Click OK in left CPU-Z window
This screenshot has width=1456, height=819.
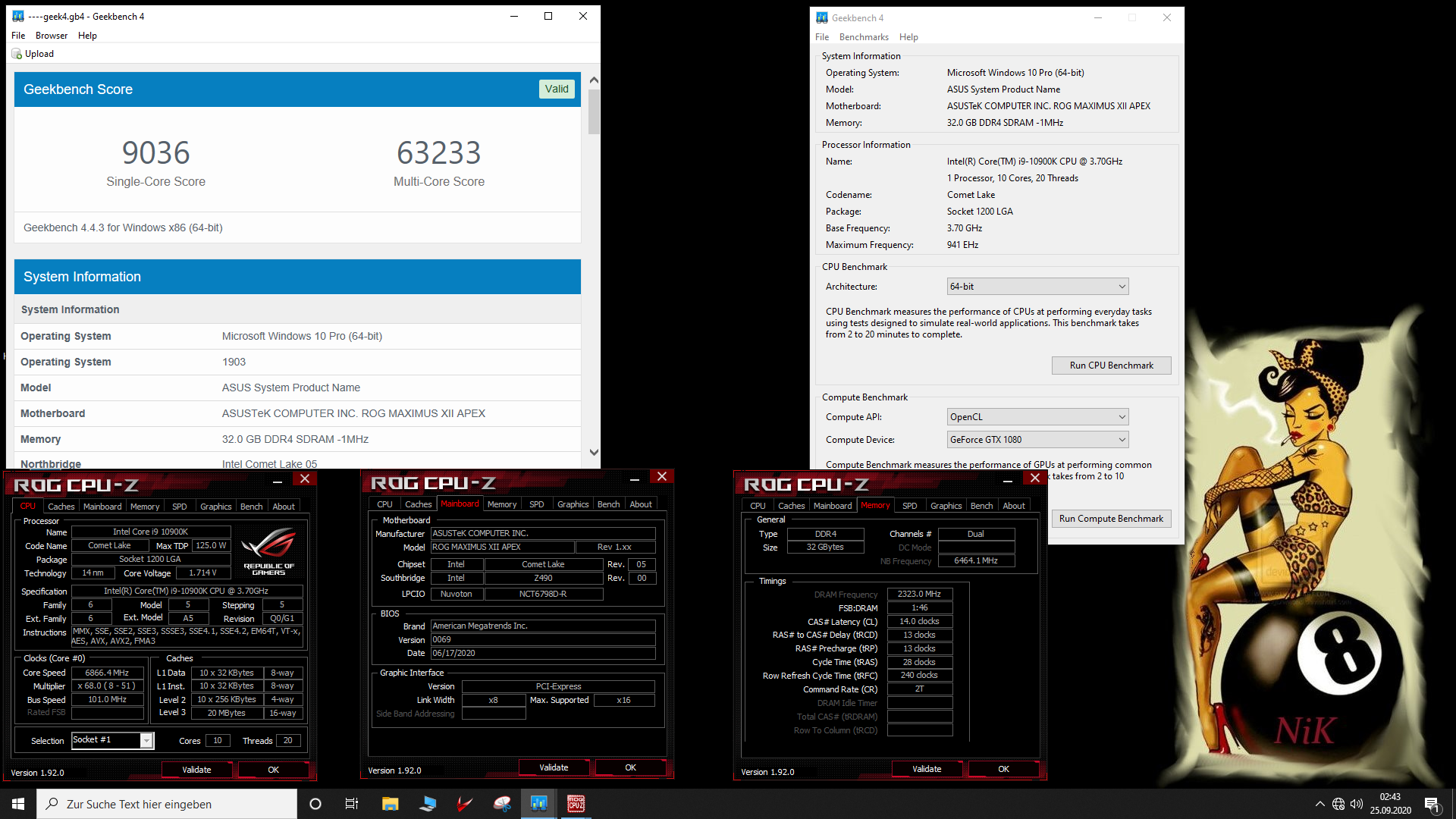coord(274,770)
